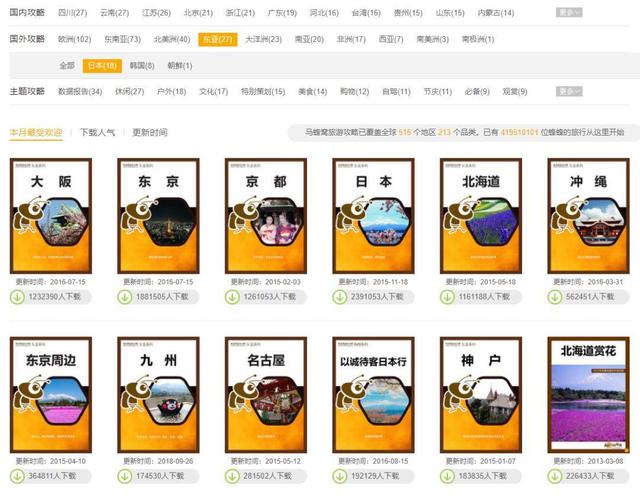This screenshot has width=640, height=497.
Task: Filter by 东南亚(73)
Action: [122, 39]
